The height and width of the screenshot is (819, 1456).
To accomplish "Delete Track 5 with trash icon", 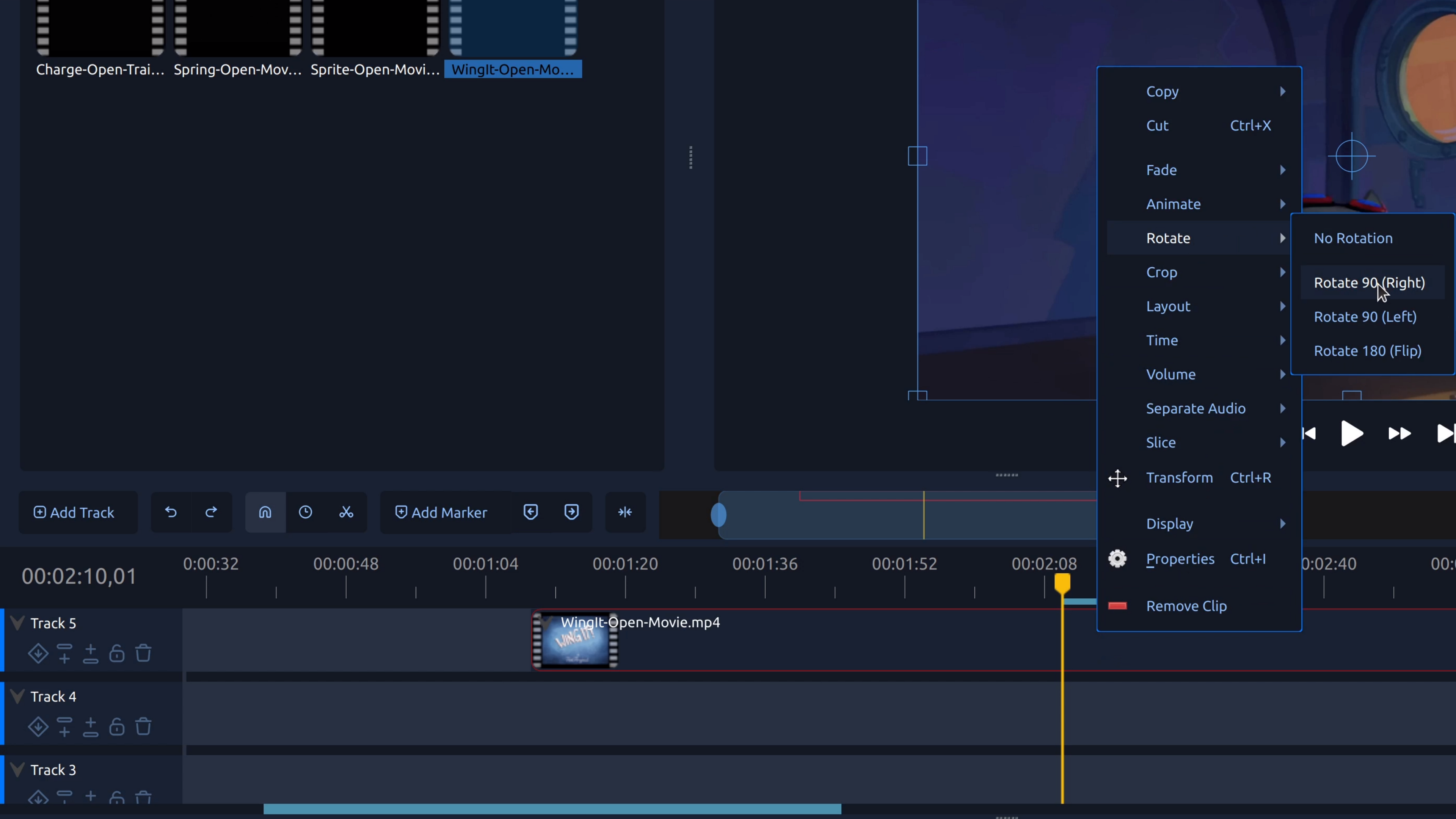I will point(144,653).
